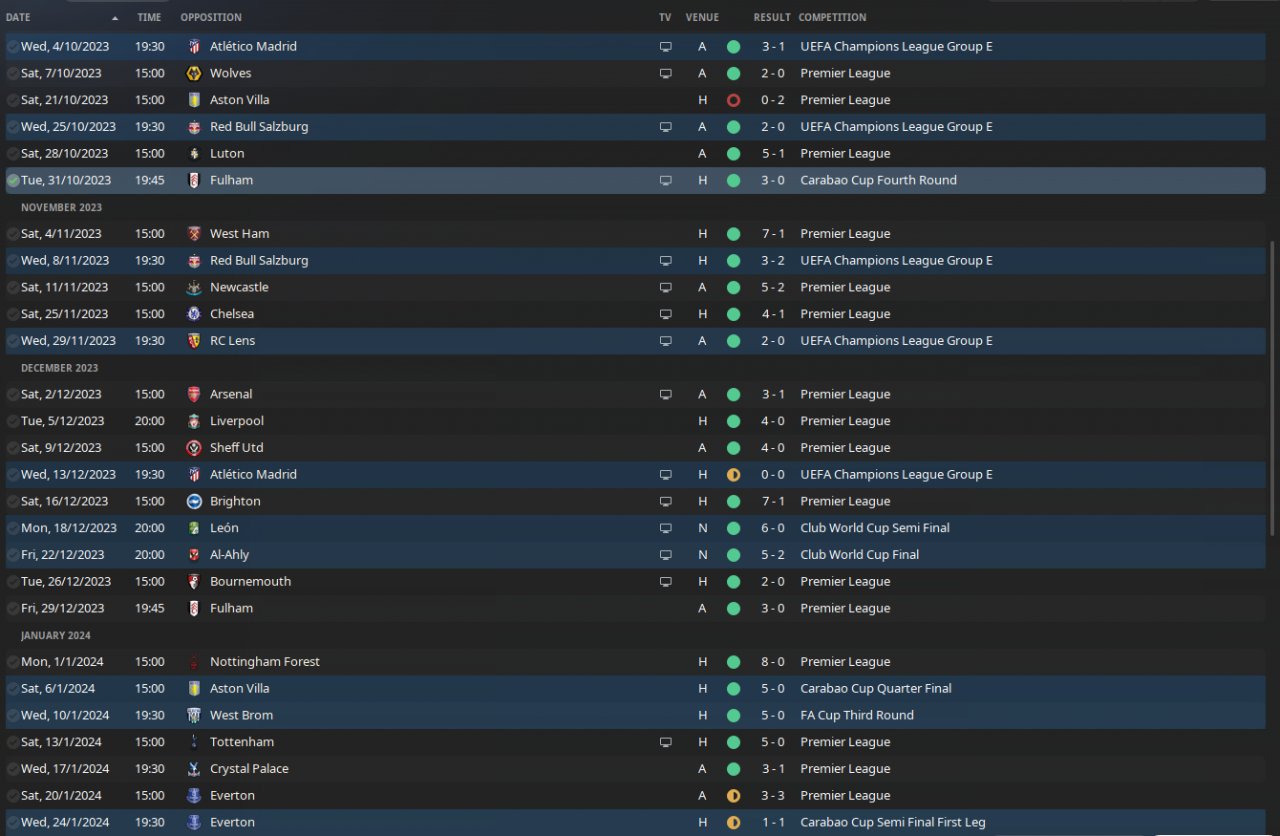Click the TV icon on the León fixture

pos(665,528)
